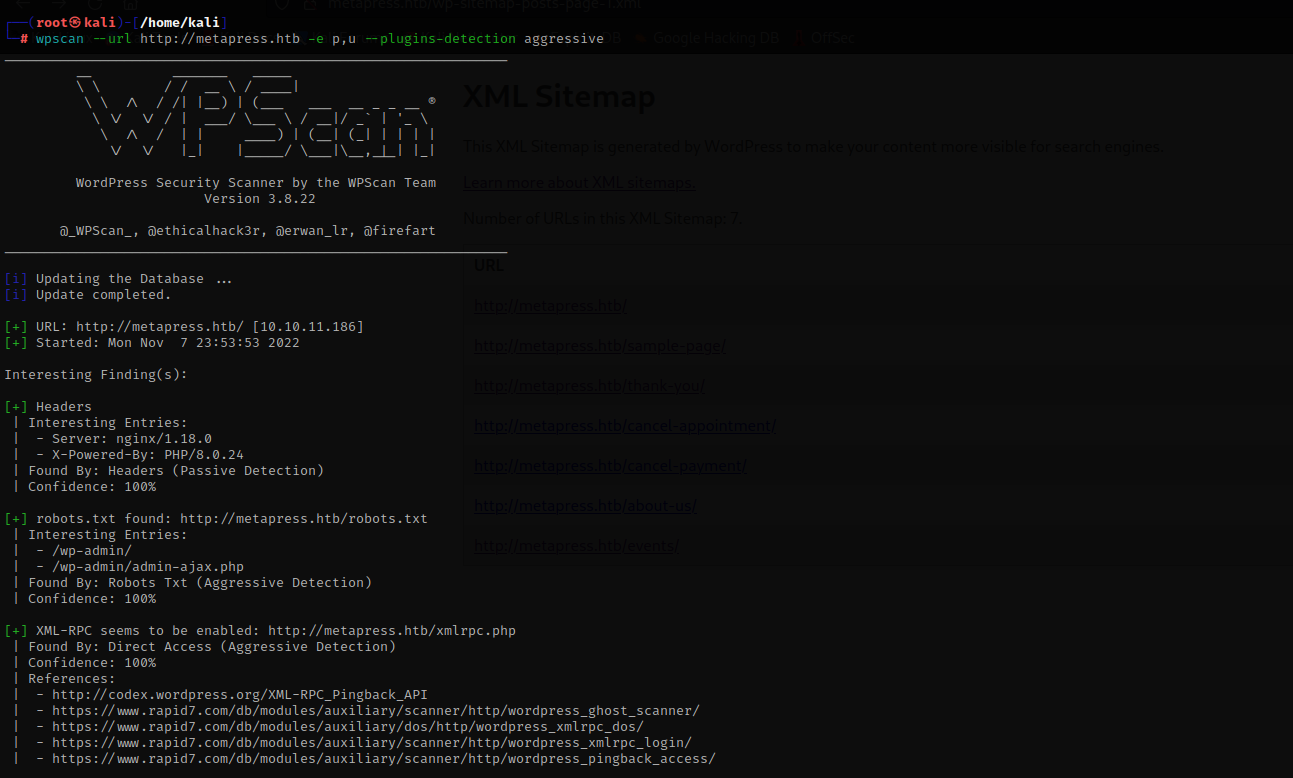The height and width of the screenshot is (778, 1293).
Task: Click the robots.txt found URL line
Action: (216, 519)
